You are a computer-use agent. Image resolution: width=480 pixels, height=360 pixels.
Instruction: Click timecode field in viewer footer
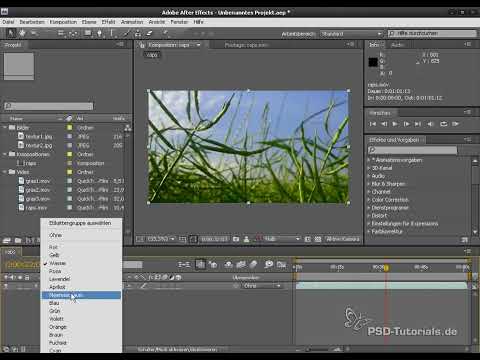(x=214, y=239)
